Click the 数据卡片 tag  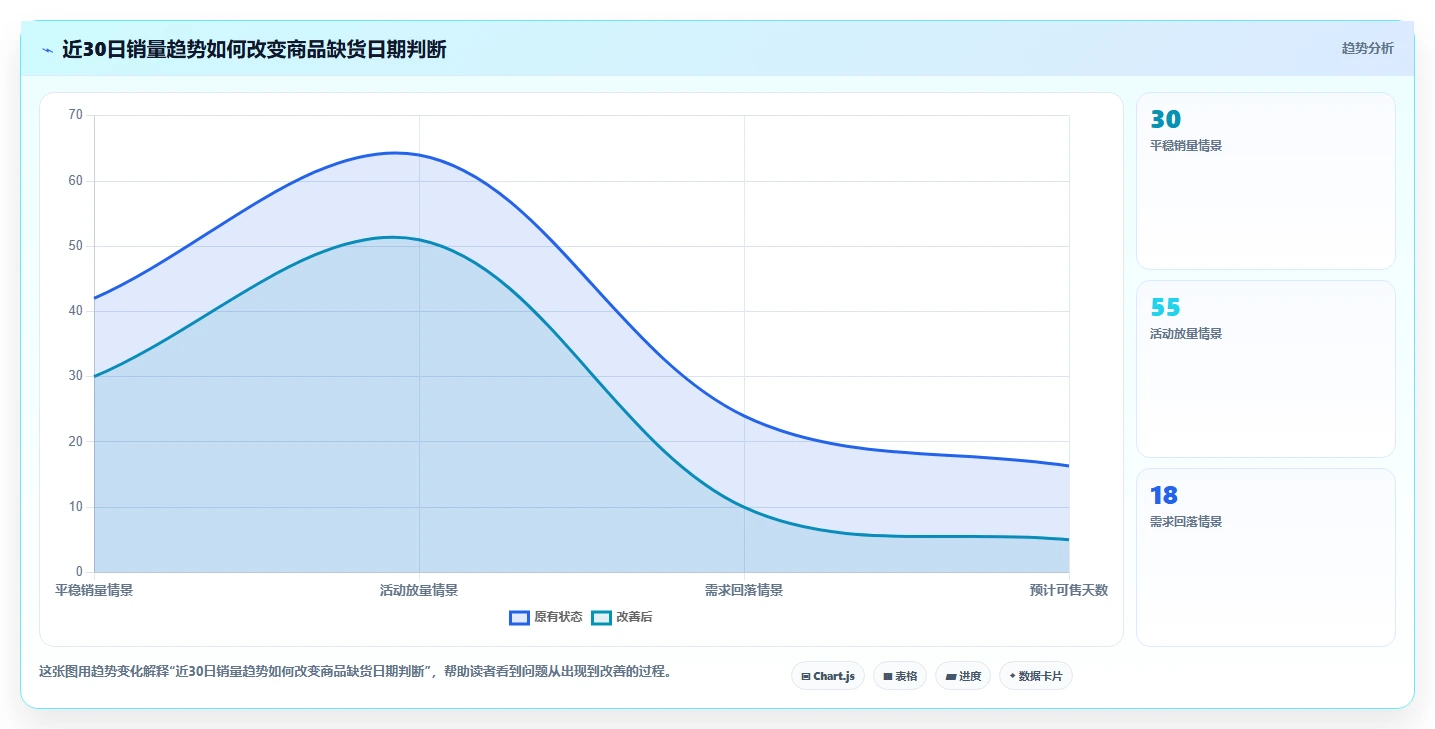click(1035, 676)
